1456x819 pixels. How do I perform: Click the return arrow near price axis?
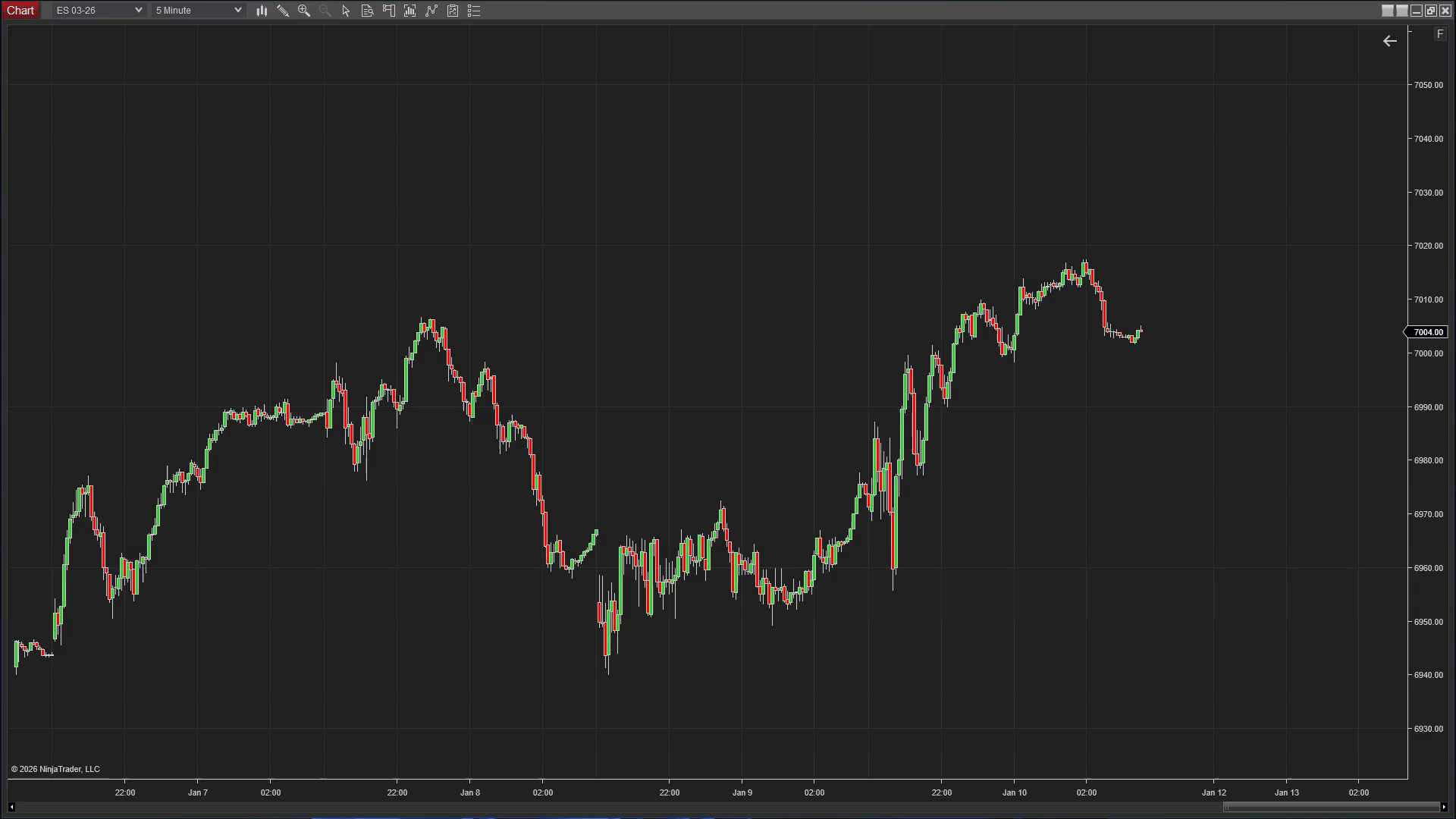pos(1389,42)
